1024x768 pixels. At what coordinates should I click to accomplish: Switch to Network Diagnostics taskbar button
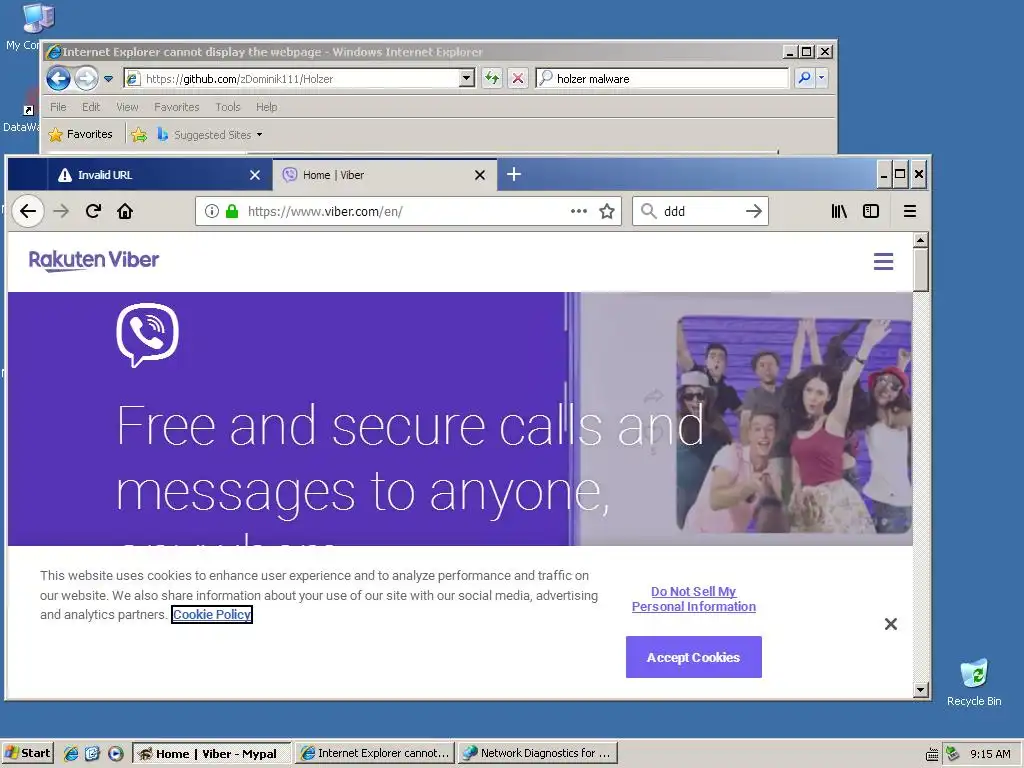[537, 753]
